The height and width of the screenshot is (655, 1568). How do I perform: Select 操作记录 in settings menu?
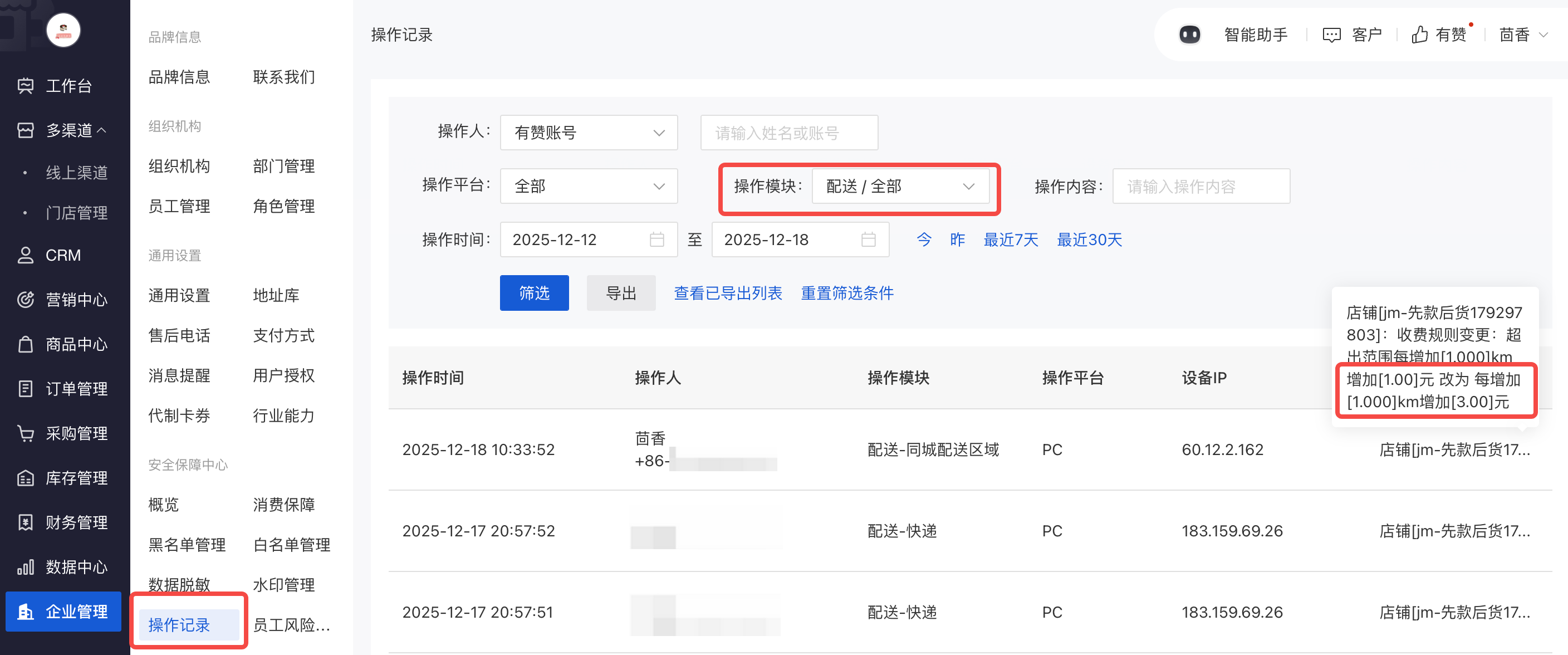[179, 624]
